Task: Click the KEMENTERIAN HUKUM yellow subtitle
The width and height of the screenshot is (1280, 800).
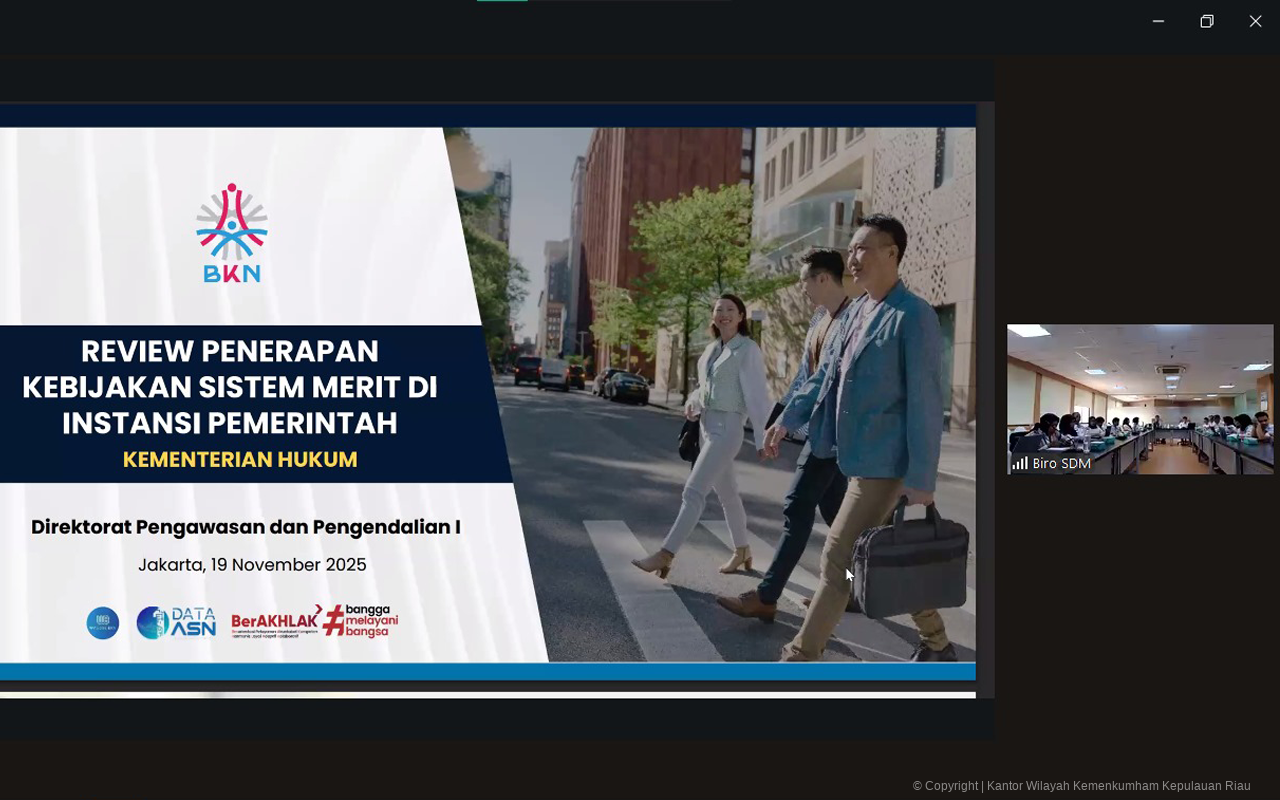Action: pyautogui.click(x=240, y=459)
